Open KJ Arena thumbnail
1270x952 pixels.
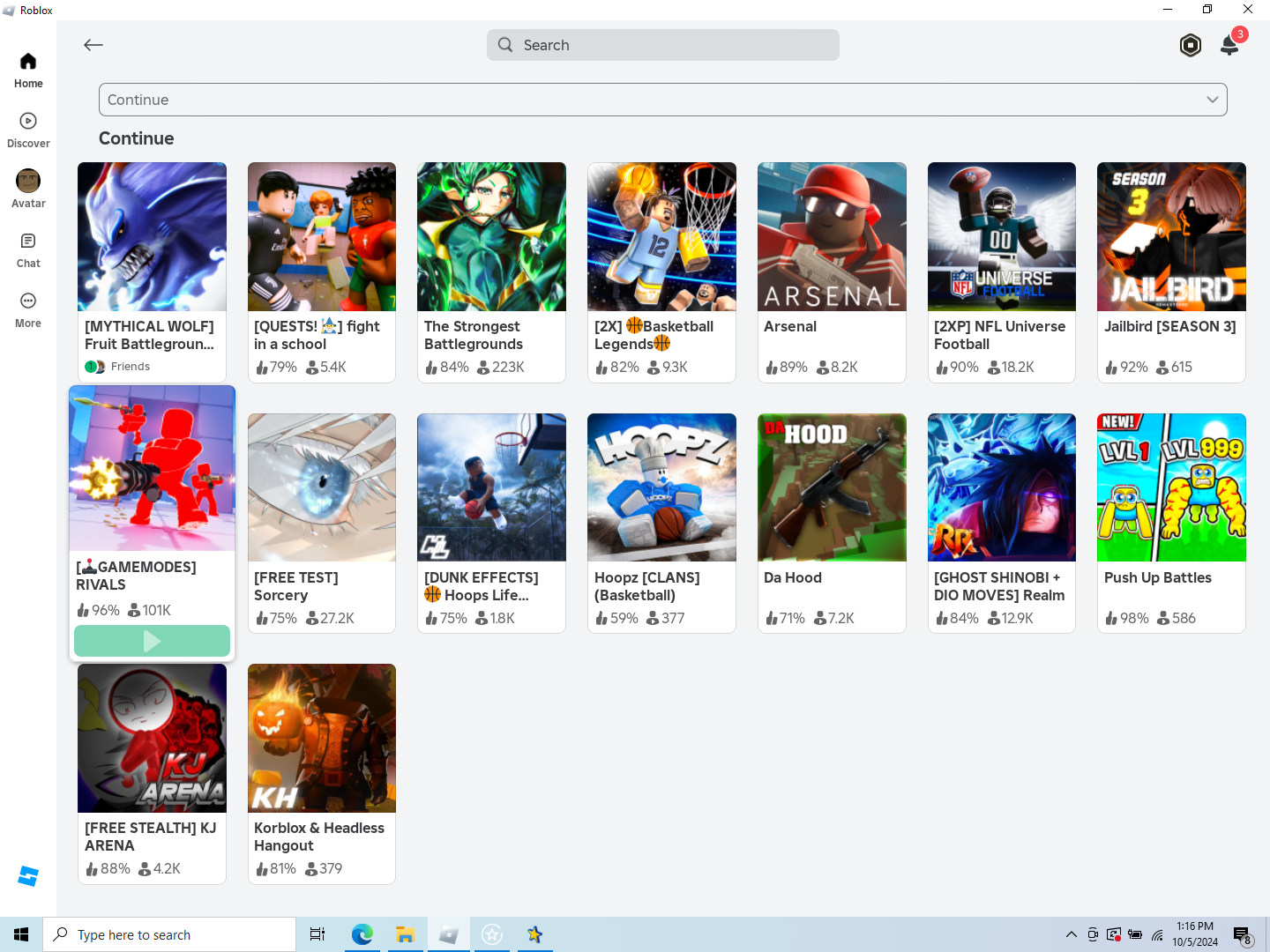tap(152, 738)
